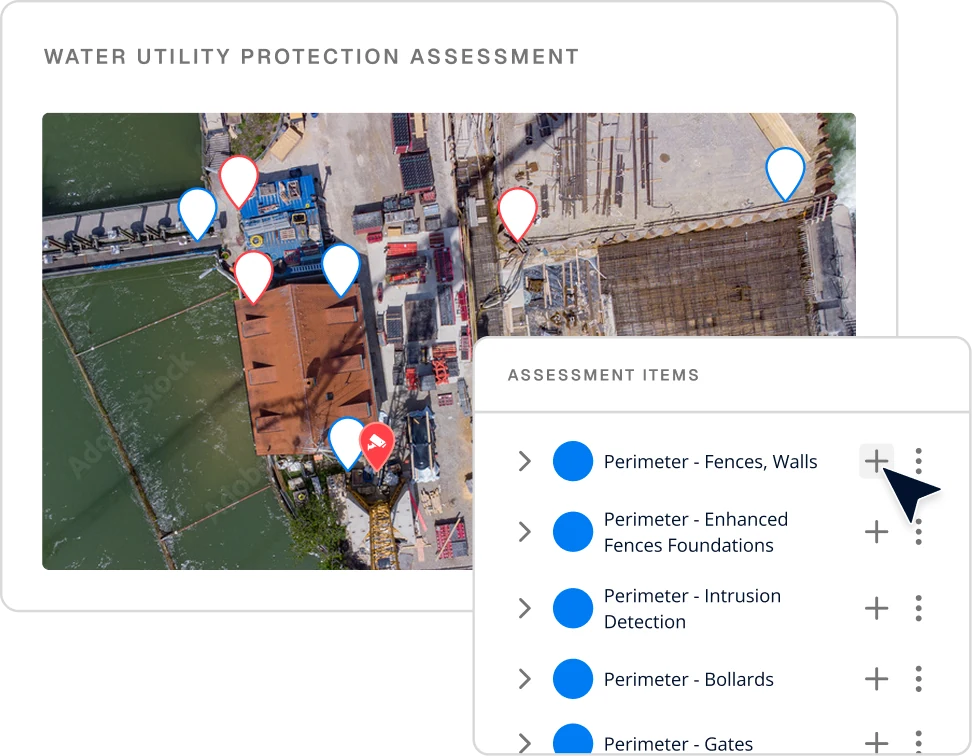The width and height of the screenshot is (972, 756).
Task: Click blue circle for Perimeter - Fences, Walls
Action: (573, 461)
